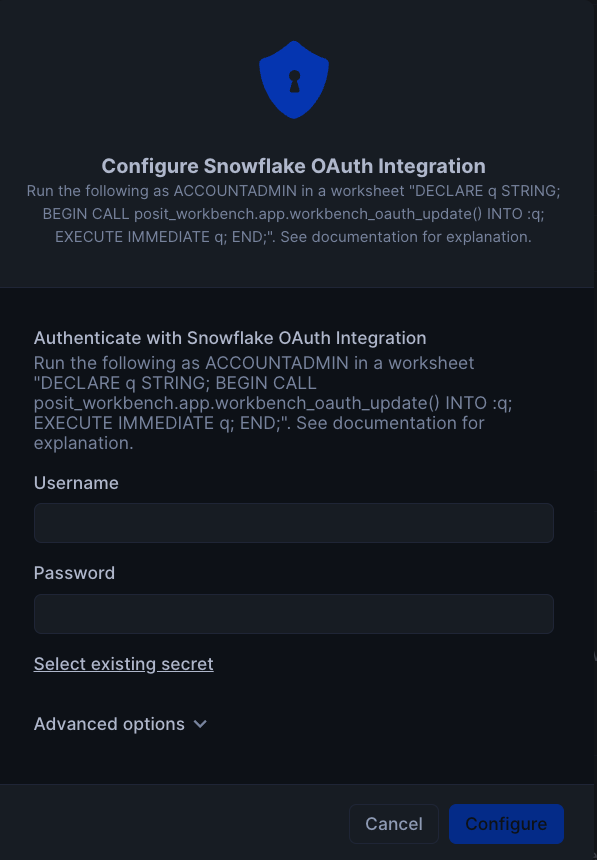Confirm with the Configure button
The height and width of the screenshot is (860, 597).
(x=506, y=824)
